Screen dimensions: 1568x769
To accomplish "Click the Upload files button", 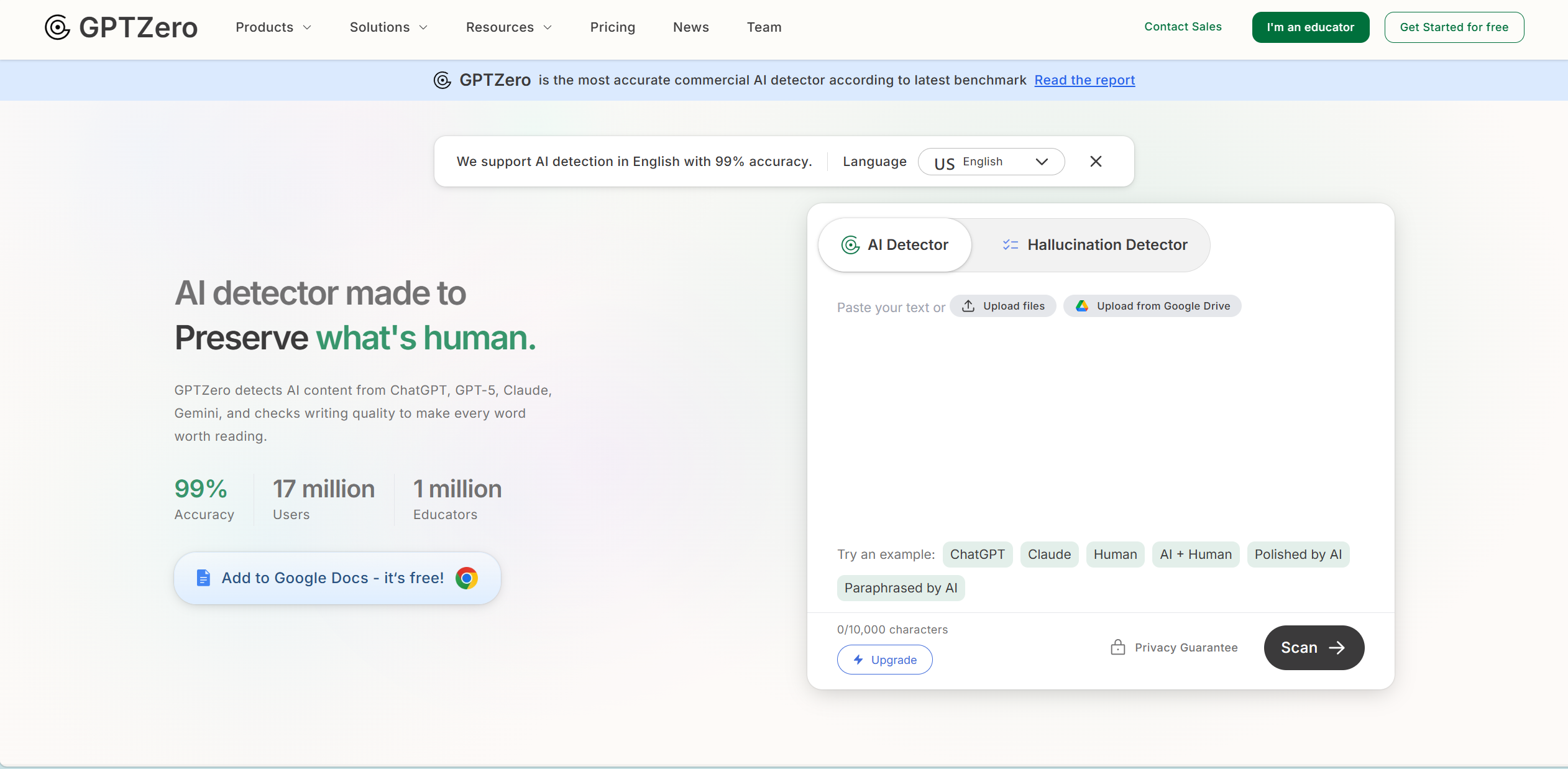I will [1003, 306].
